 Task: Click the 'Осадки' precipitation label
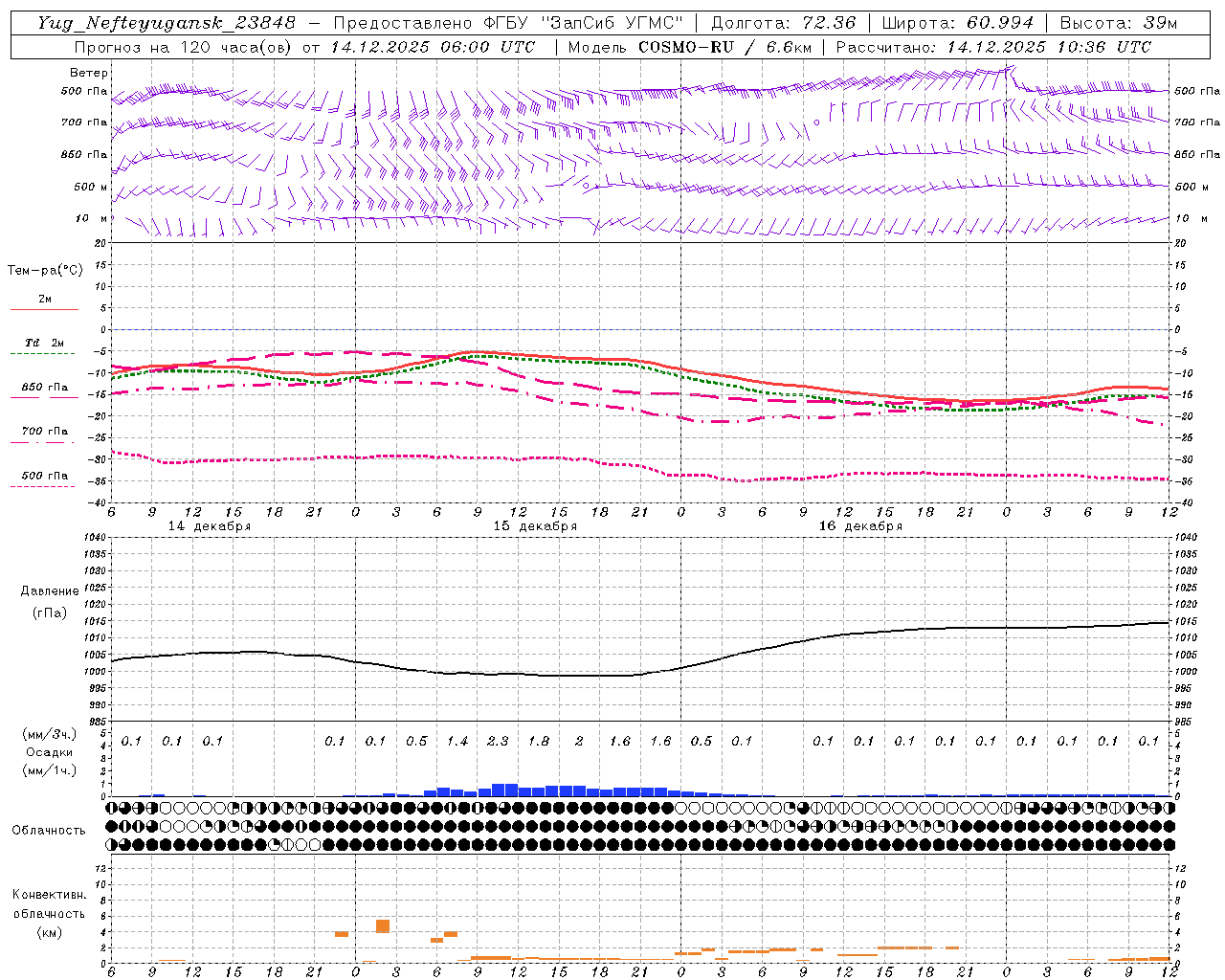(50, 752)
